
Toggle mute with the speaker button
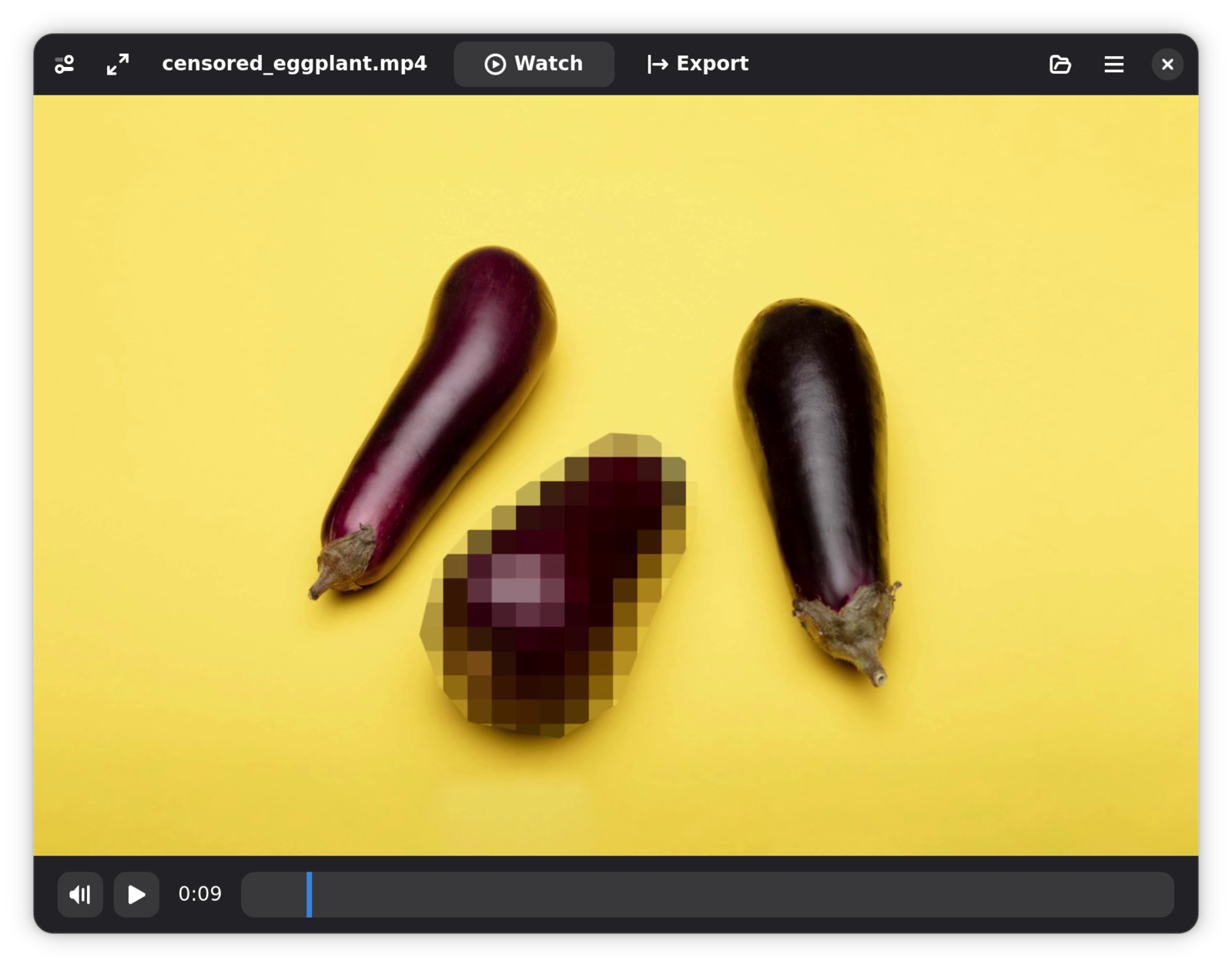80,894
